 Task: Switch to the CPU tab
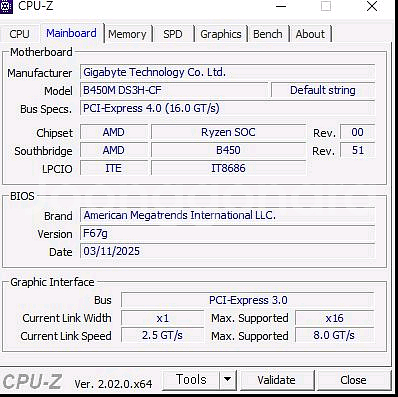click(19, 34)
